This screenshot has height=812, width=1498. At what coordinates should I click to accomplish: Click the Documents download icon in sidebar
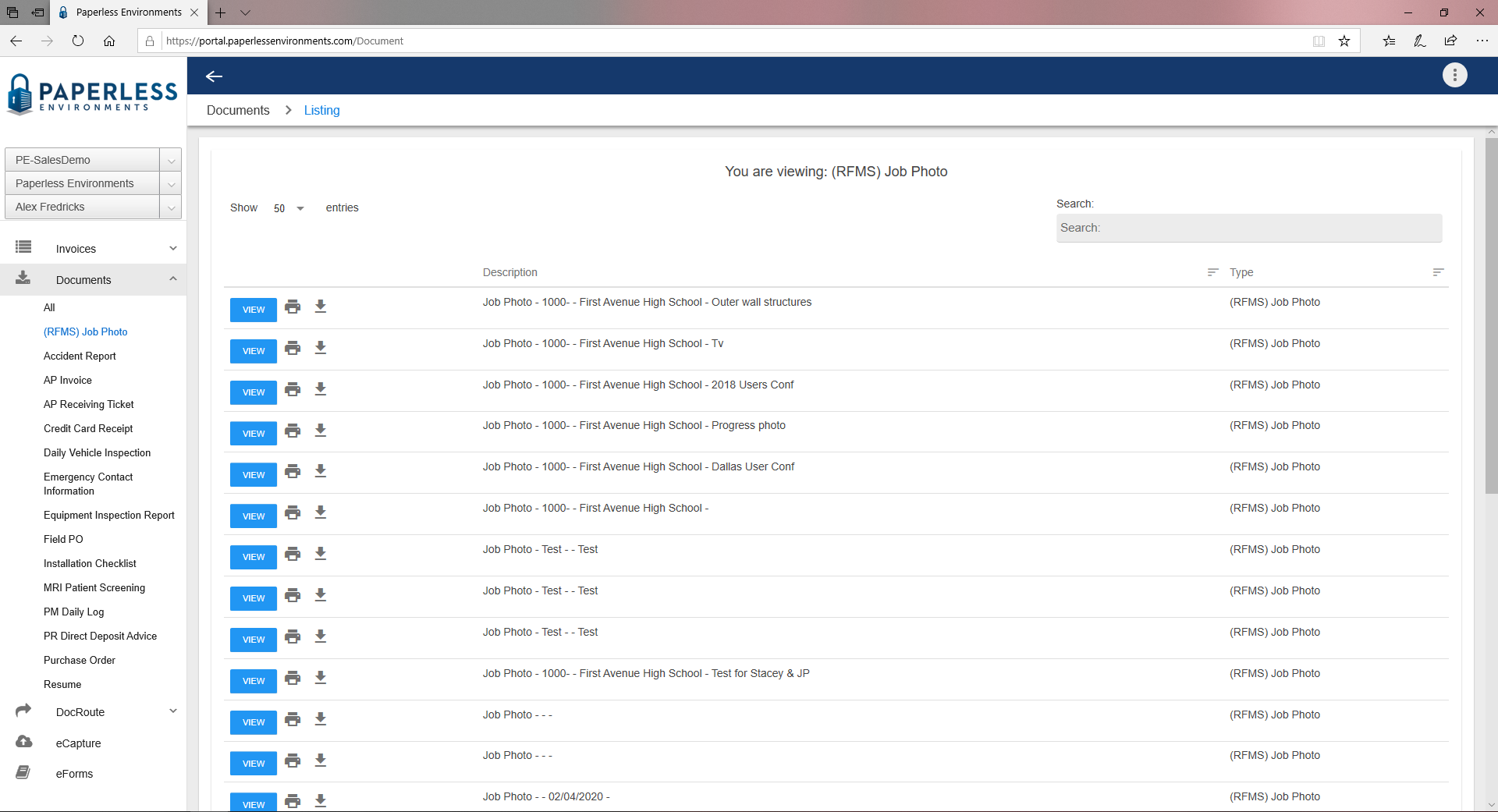click(x=23, y=278)
